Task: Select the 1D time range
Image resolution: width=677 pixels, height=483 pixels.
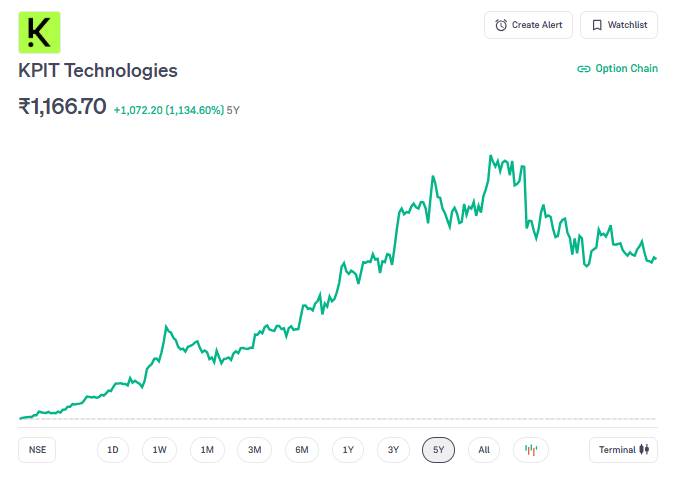Action: tap(113, 450)
